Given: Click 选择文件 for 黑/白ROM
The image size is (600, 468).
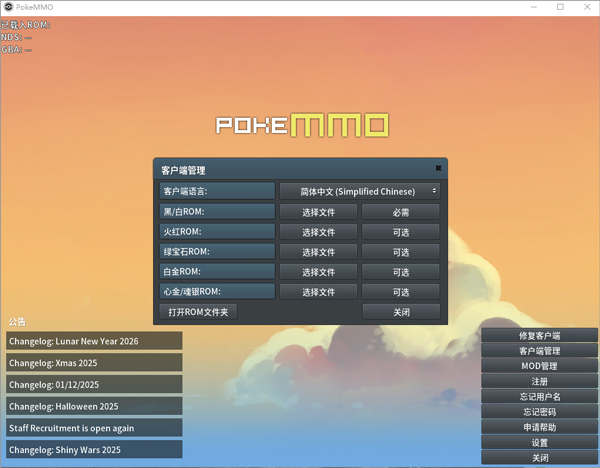Looking at the screenshot, I should tap(318, 212).
